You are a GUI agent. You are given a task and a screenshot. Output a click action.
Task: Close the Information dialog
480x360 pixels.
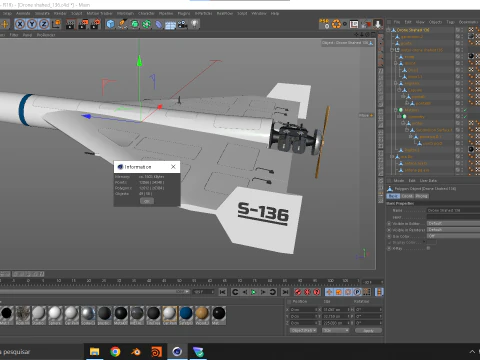[x=173, y=167]
